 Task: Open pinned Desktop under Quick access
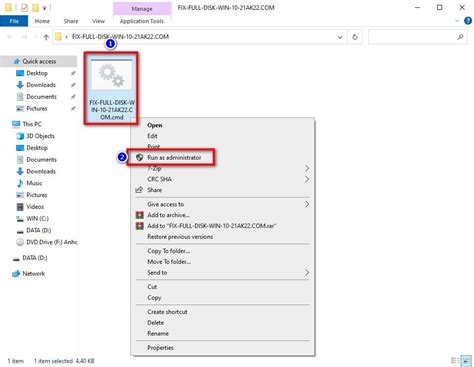pyautogui.click(x=37, y=73)
